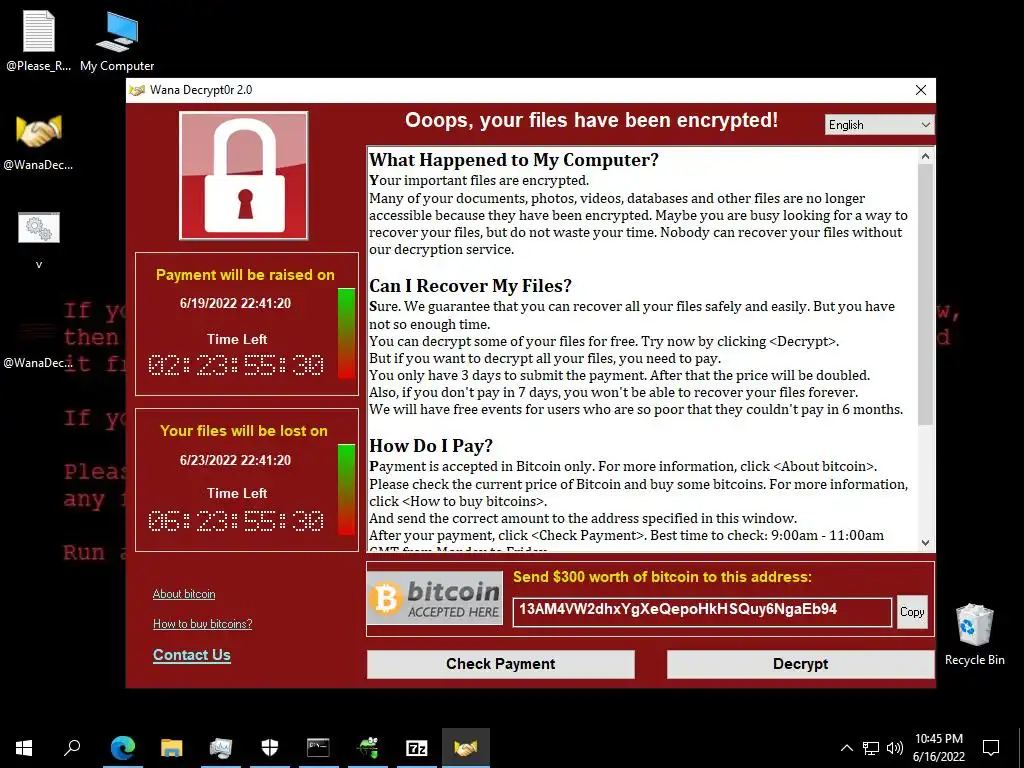Click the countdown timer 06:23:55:30
The height and width of the screenshot is (768, 1024).
236,520
